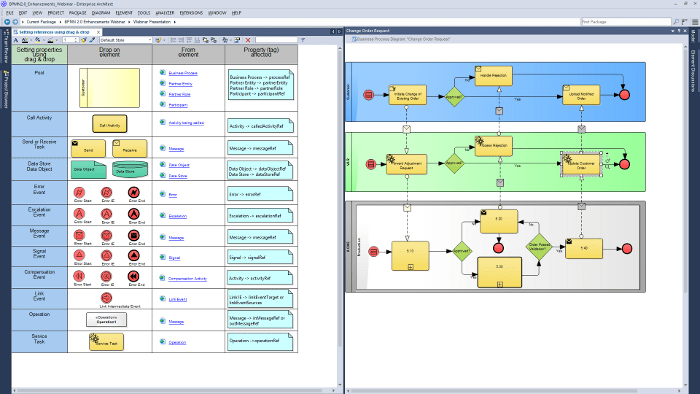700x394 pixels.
Task: Click the filter funnel toolbar icon
Action: (303, 40)
